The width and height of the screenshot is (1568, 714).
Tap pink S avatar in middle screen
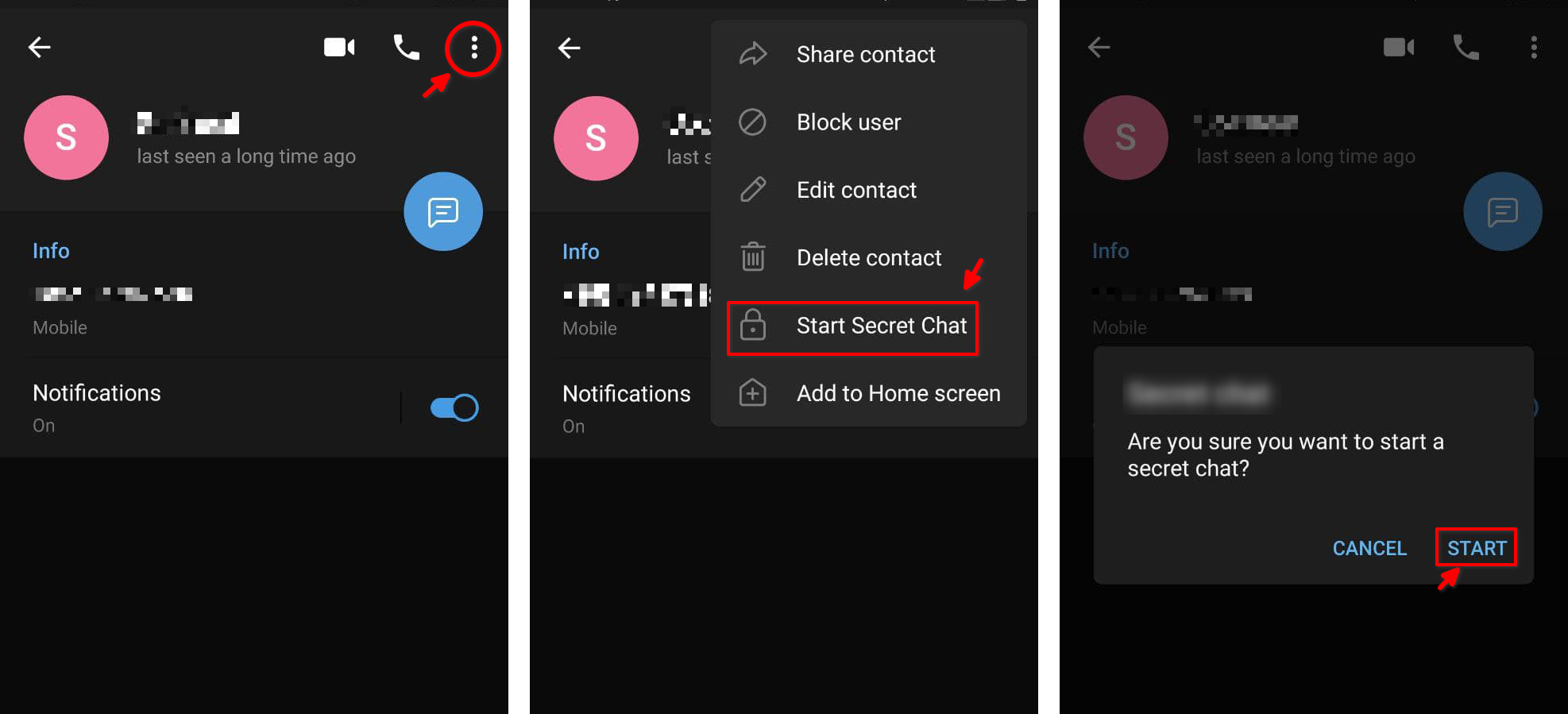(596, 138)
